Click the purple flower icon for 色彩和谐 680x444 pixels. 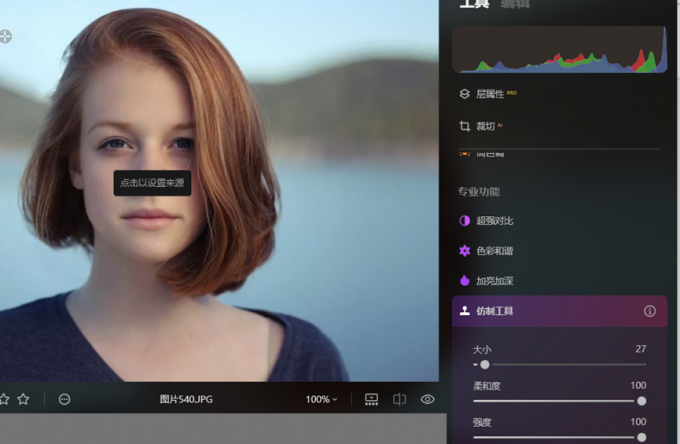(464, 251)
